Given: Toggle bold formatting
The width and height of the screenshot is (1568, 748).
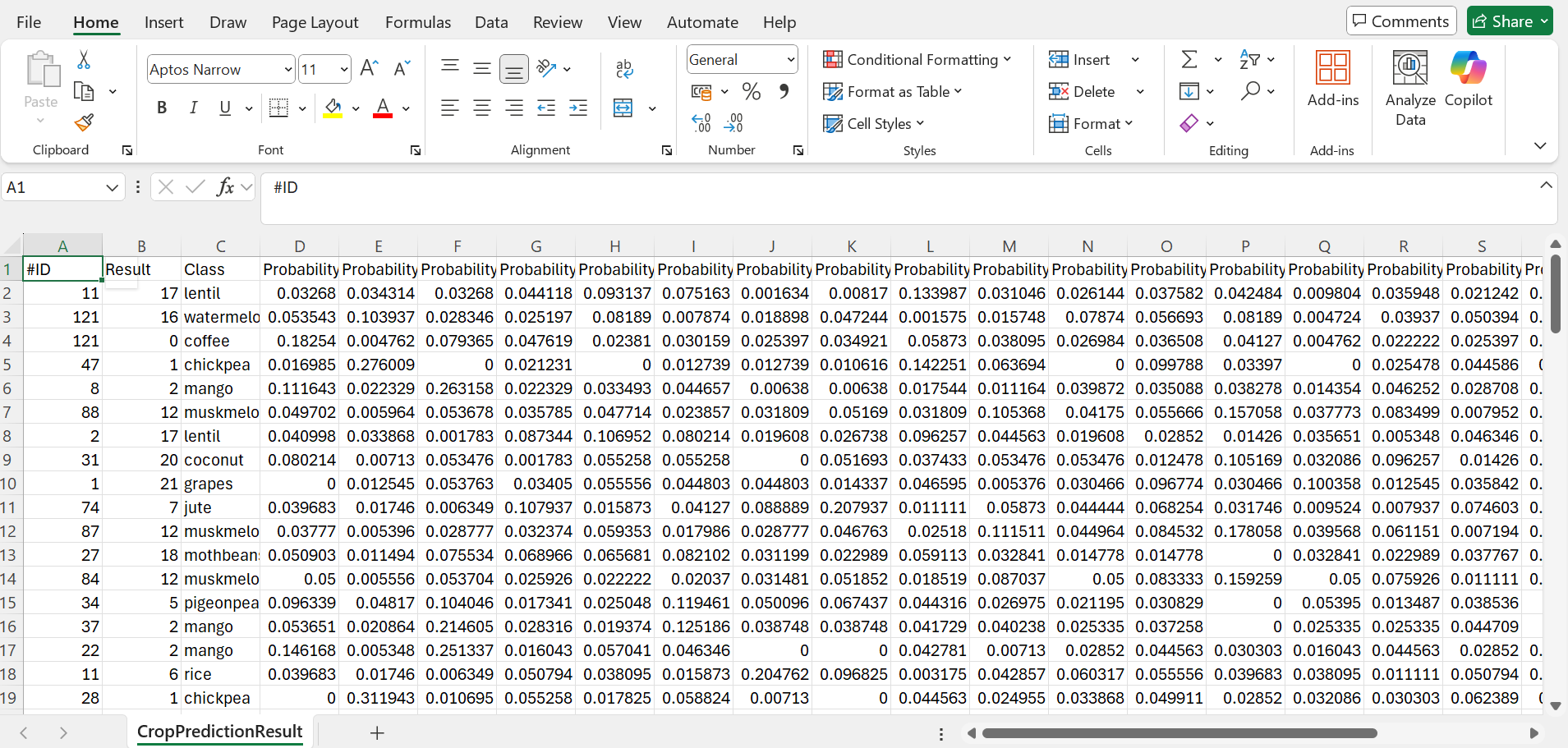Looking at the screenshot, I should [162, 108].
